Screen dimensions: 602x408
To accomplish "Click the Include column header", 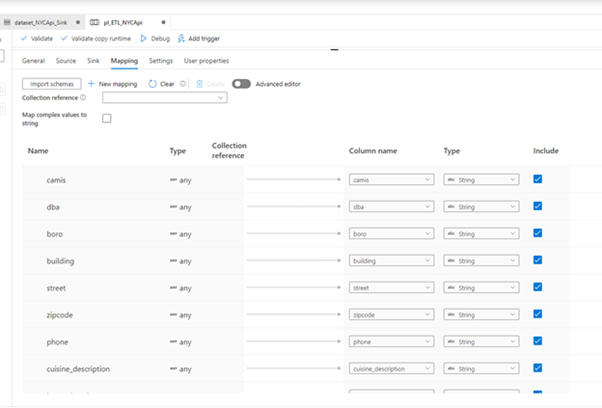I will pyautogui.click(x=546, y=151).
